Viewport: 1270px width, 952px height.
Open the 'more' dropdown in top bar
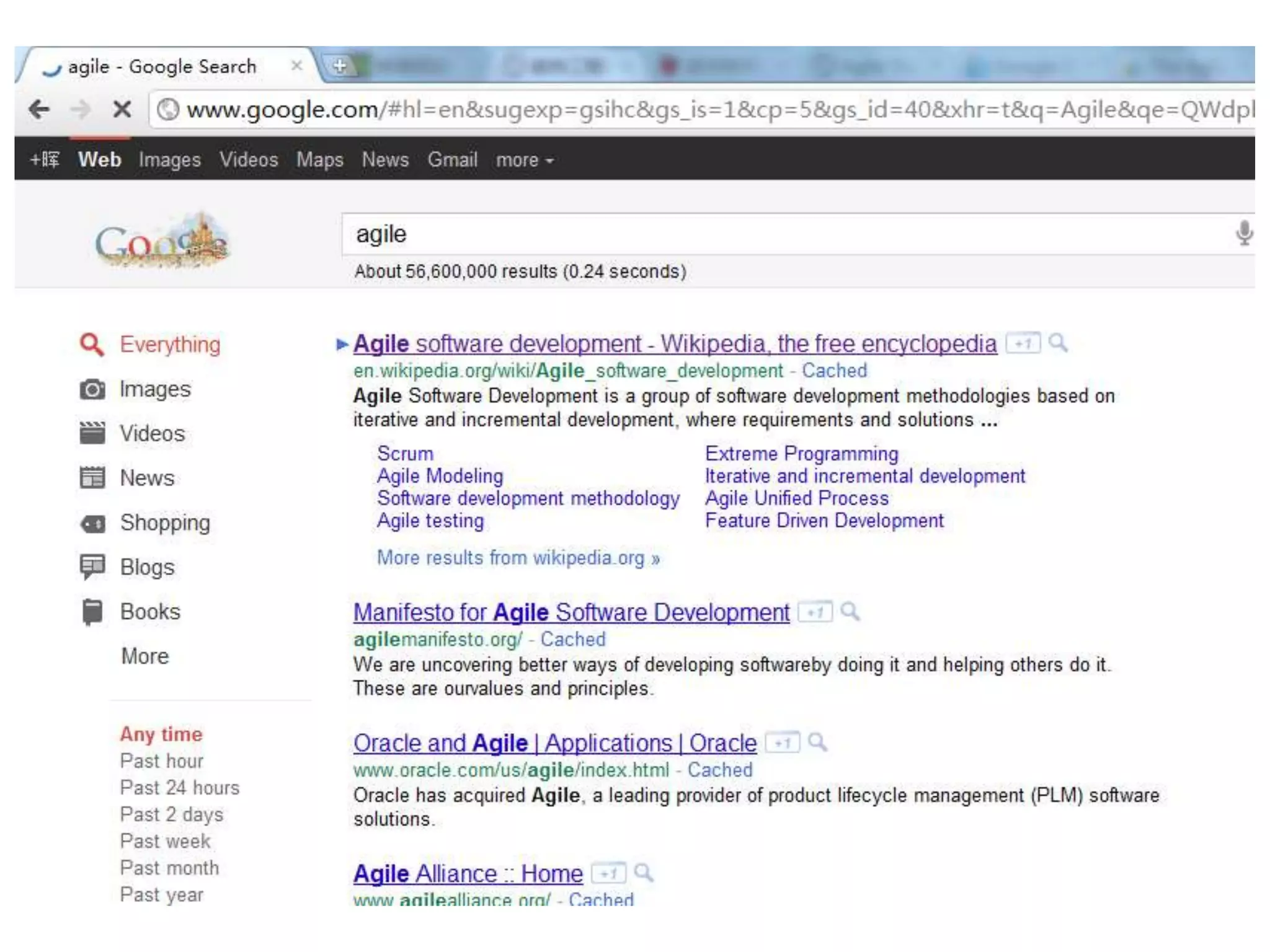[524, 160]
